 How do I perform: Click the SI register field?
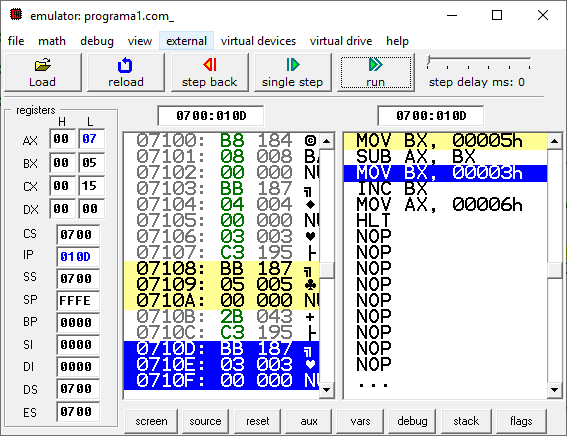pyautogui.click(x=78, y=345)
